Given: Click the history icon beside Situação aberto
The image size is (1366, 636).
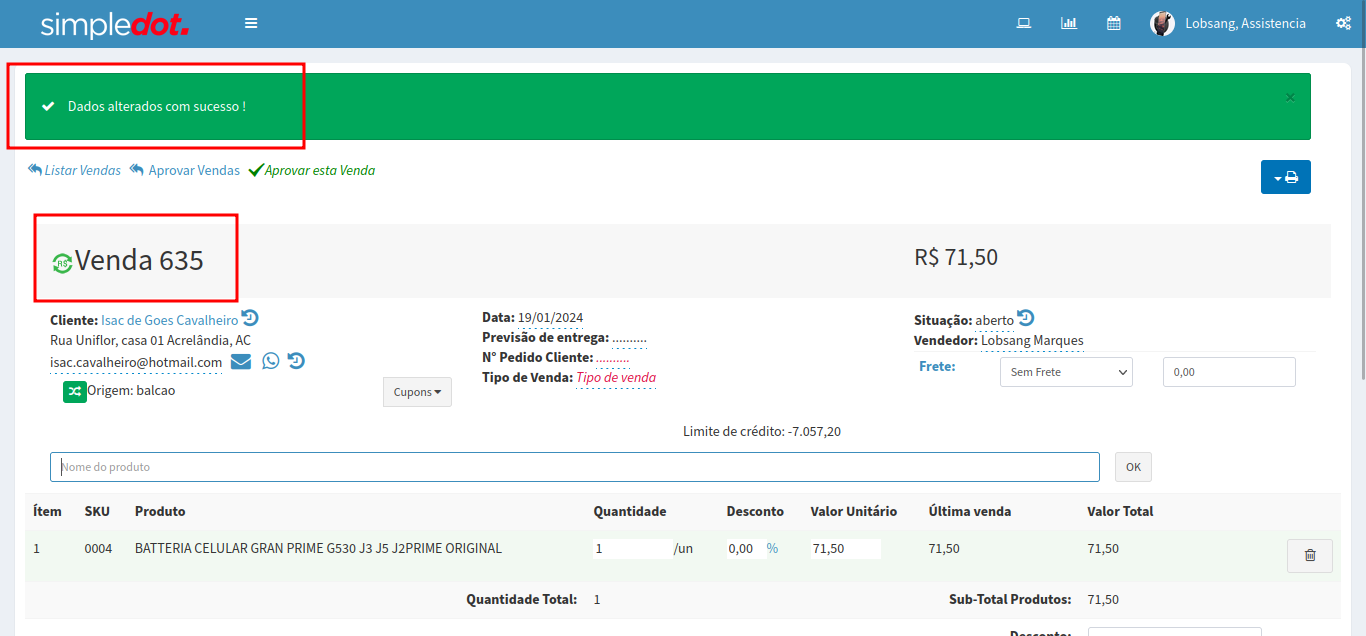Looking at the screenshot, I should coord(1026,319).
